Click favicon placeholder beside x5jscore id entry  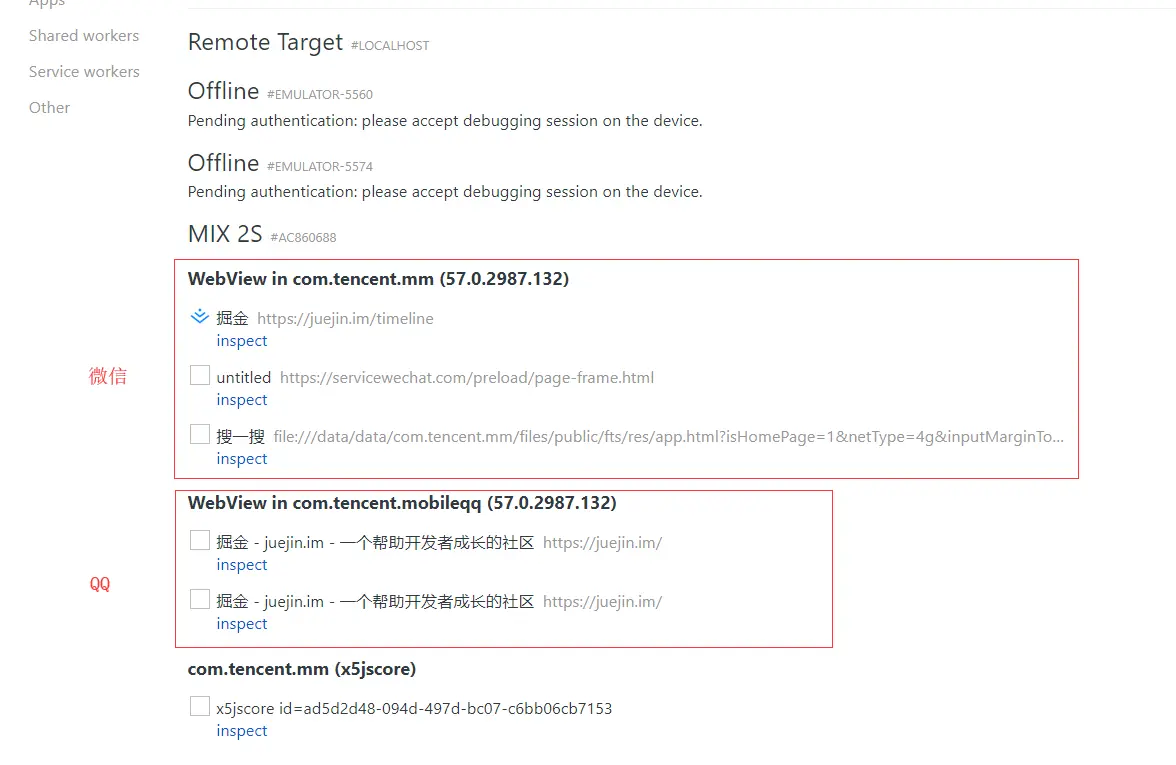click(200, 706)
